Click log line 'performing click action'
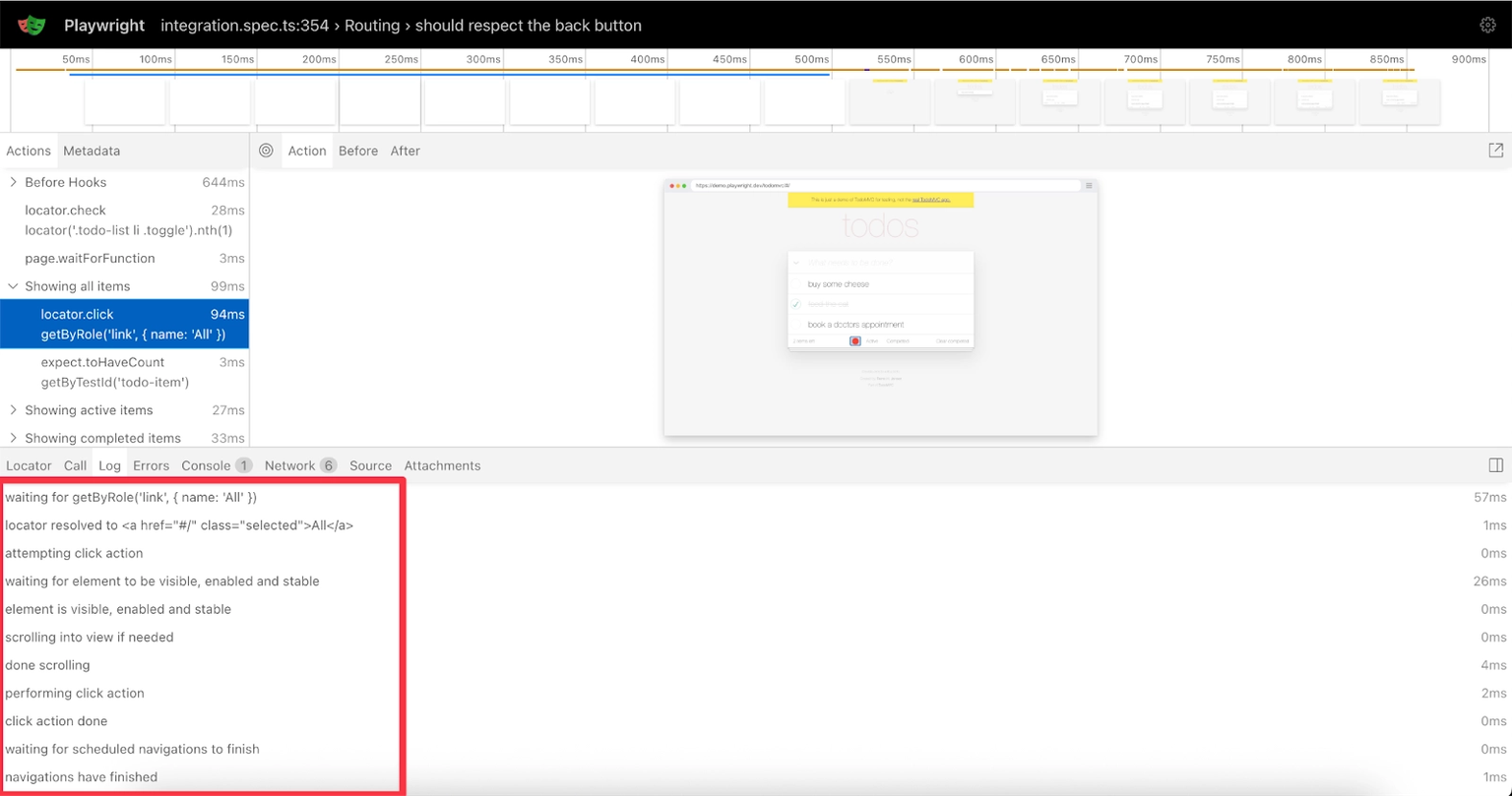1512x796 pixels. click(75, 693)
